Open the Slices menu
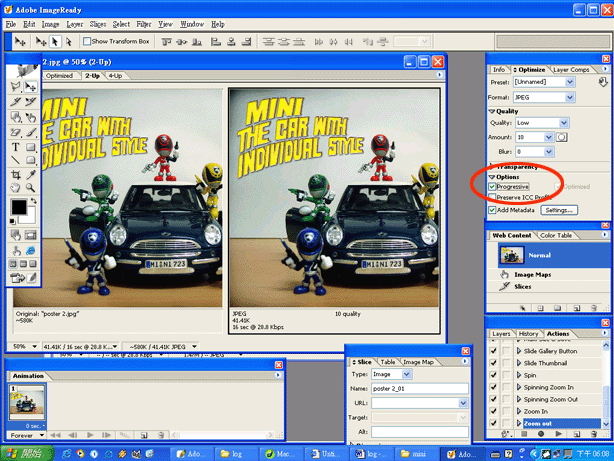614x461 pixels. click(x=98, y=24)
